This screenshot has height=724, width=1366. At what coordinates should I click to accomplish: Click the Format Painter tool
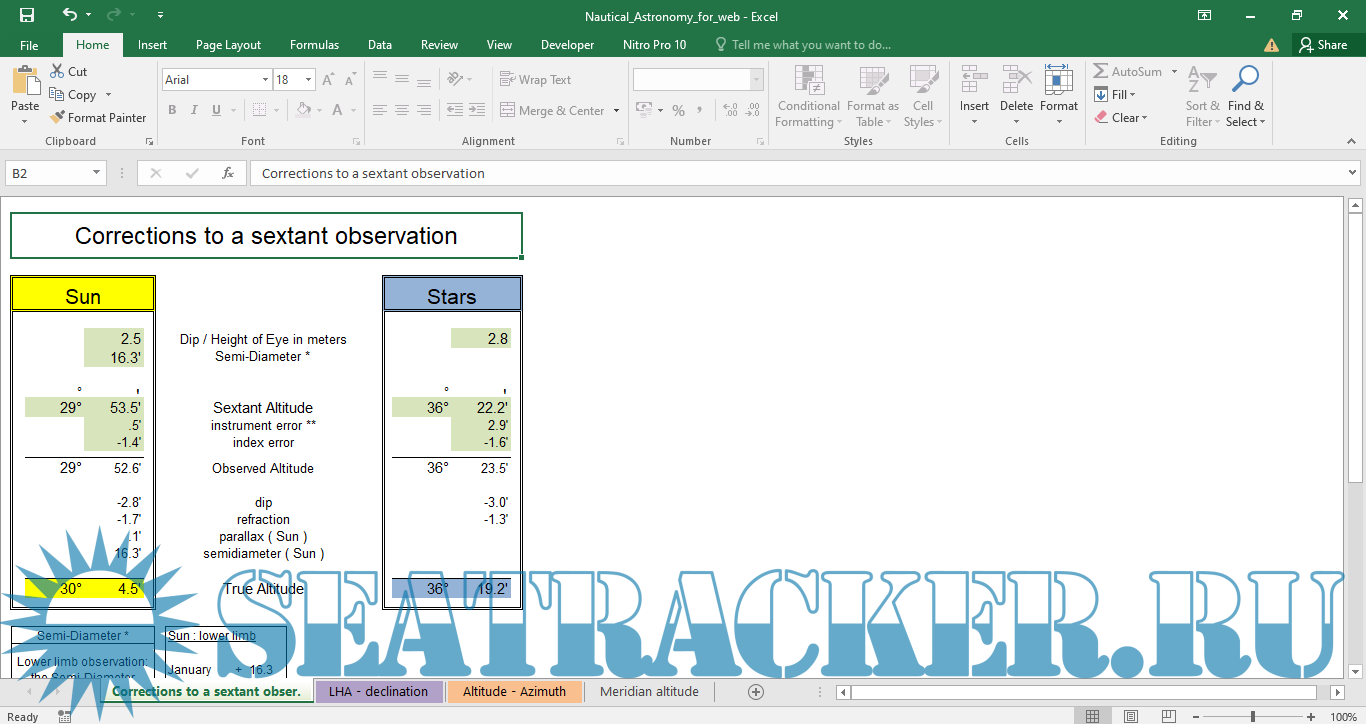click(98, 117)
